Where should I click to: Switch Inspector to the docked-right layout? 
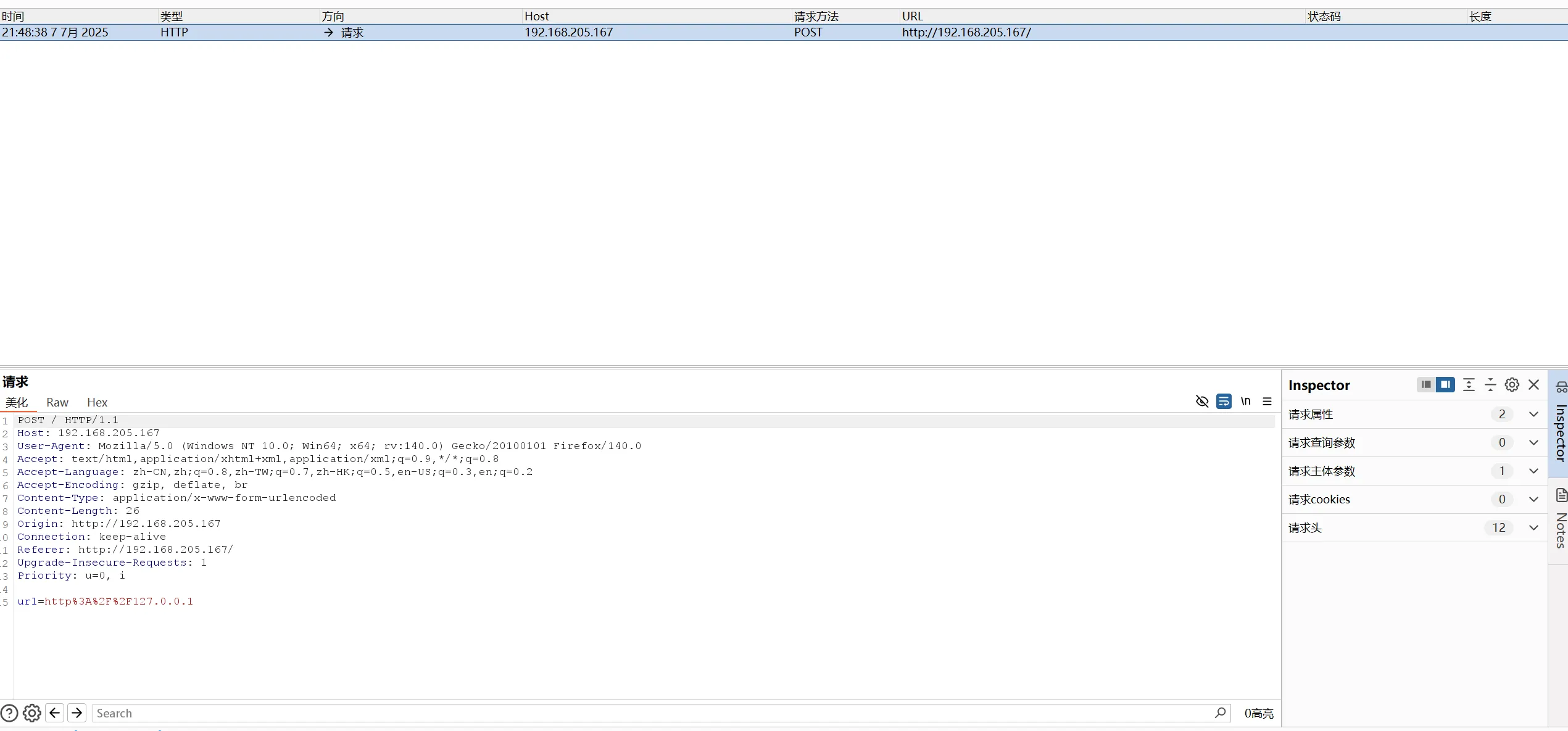coord(1445,385)
